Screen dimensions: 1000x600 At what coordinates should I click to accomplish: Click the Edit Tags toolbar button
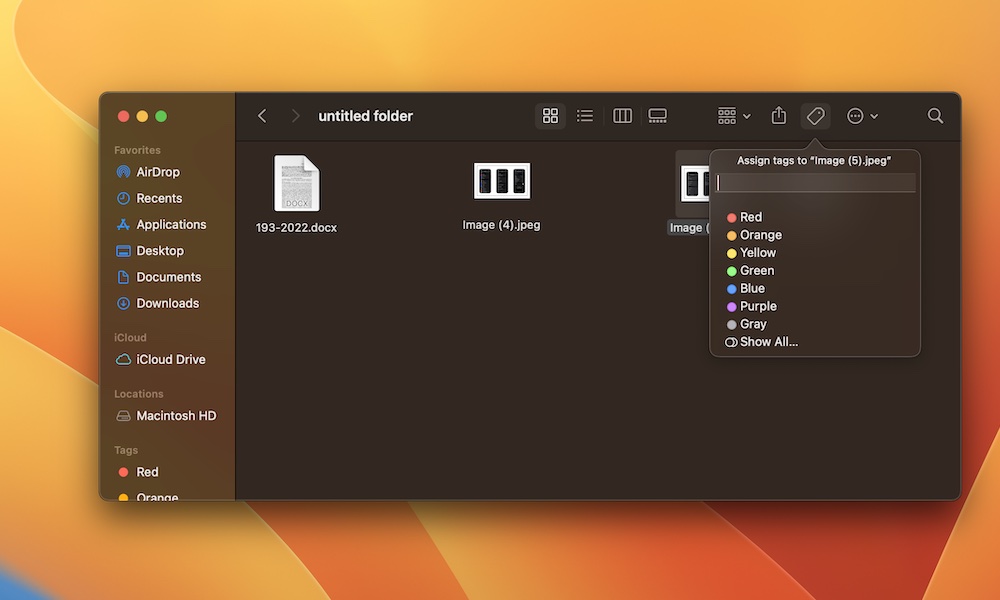pyautogui.click(x=815, y=116)
